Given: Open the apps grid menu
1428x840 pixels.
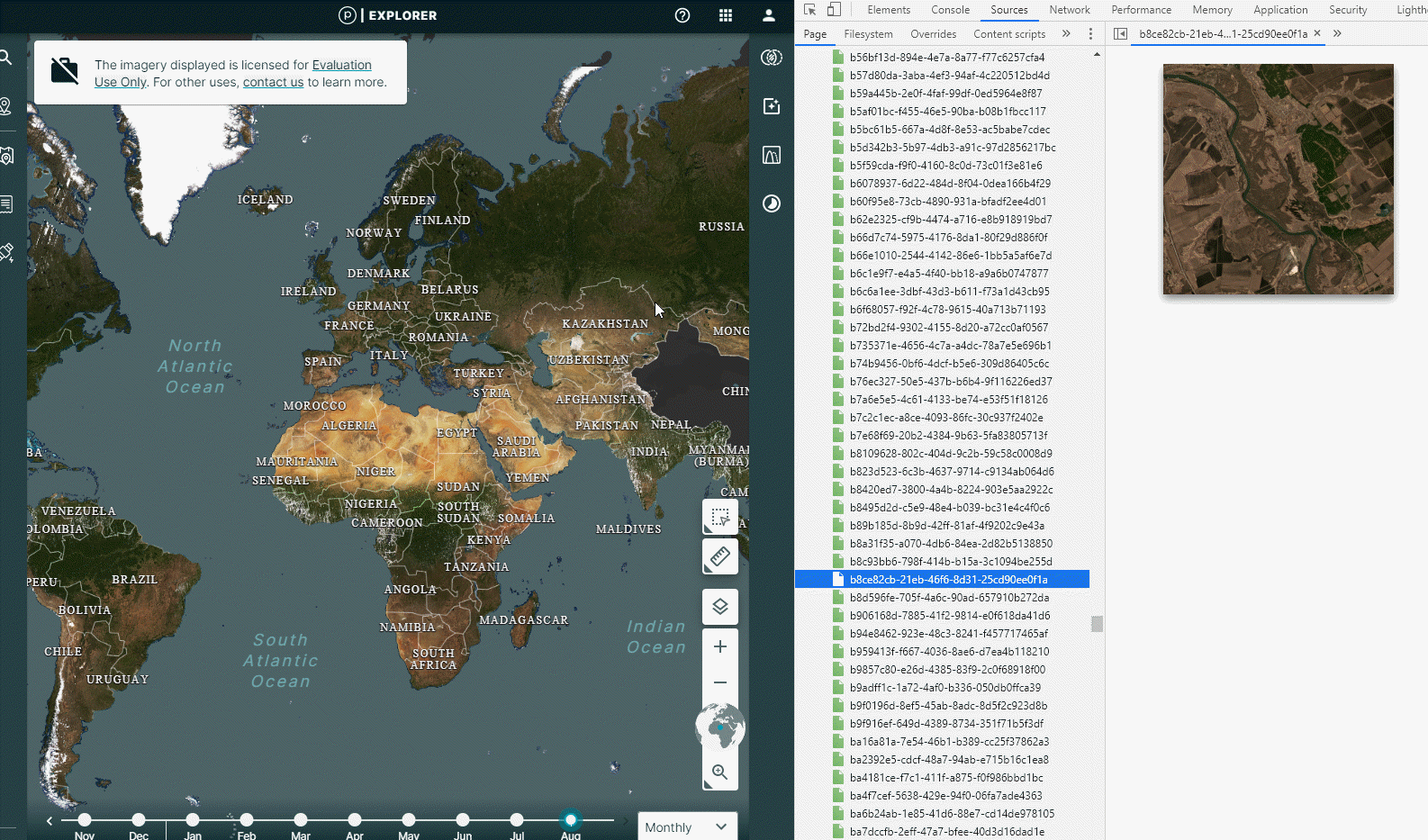Looking at the screenshot, I should 726,15.
